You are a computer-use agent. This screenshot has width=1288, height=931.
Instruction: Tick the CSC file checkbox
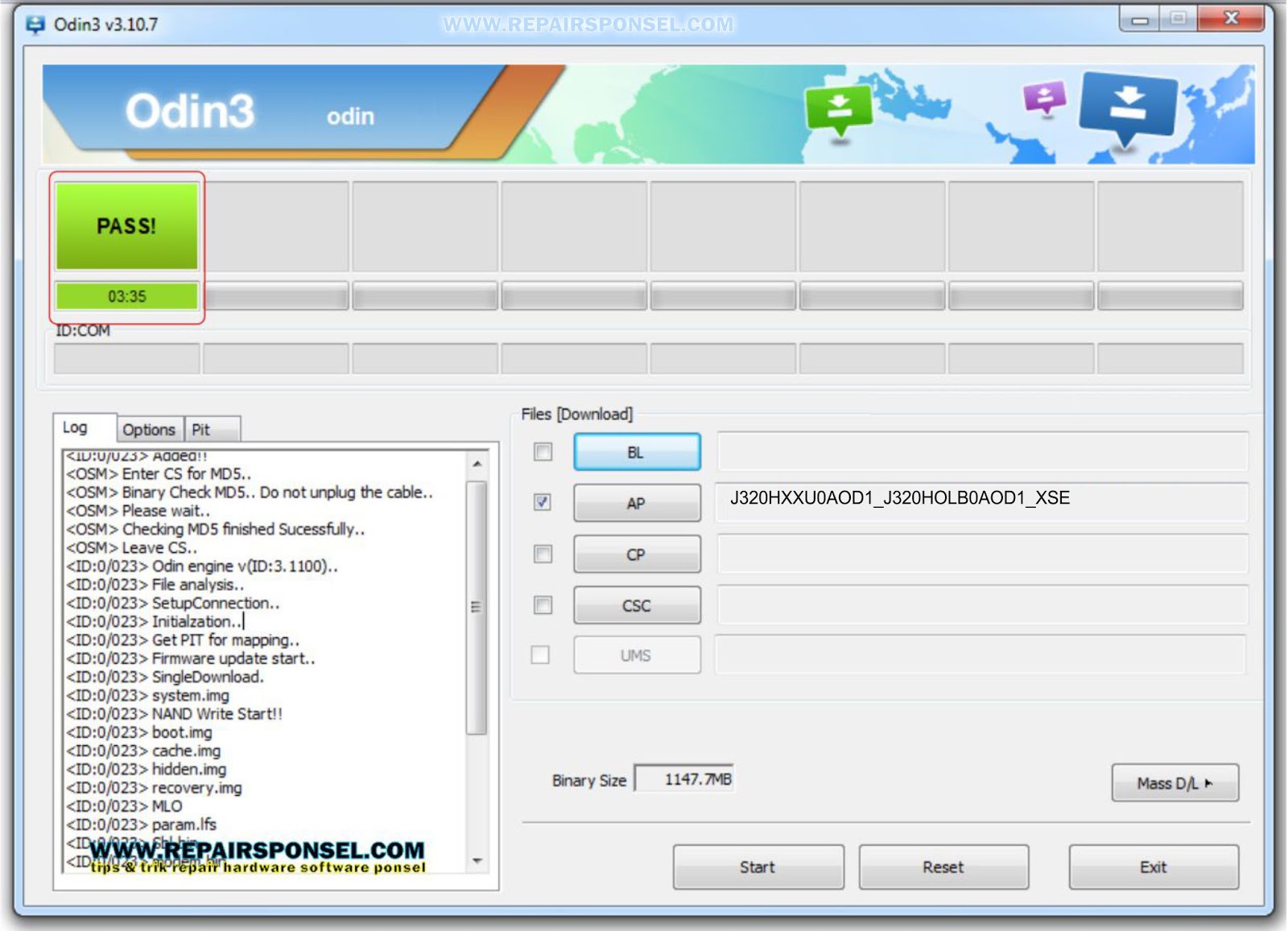point(543,605)
